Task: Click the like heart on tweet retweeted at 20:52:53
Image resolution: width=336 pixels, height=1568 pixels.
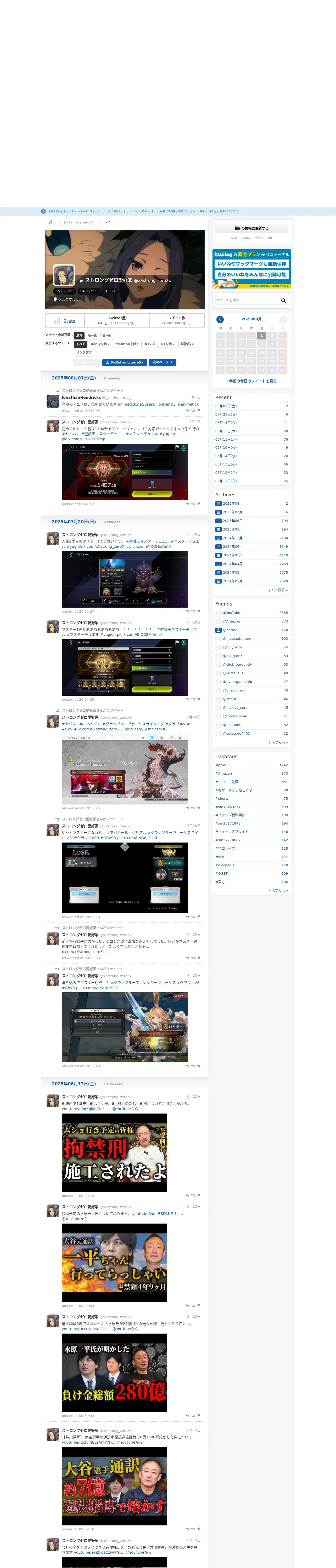Action: click(199, 958)
